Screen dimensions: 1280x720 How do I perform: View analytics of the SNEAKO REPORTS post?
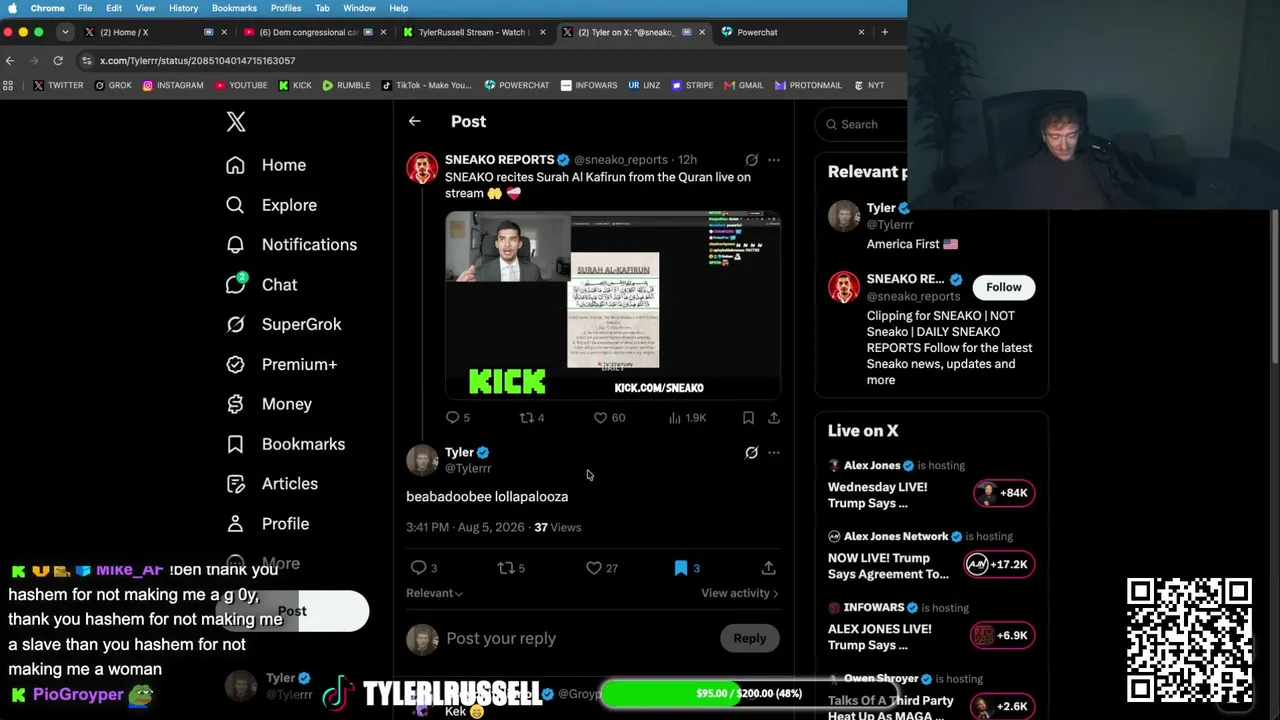[x=686, y=418]
